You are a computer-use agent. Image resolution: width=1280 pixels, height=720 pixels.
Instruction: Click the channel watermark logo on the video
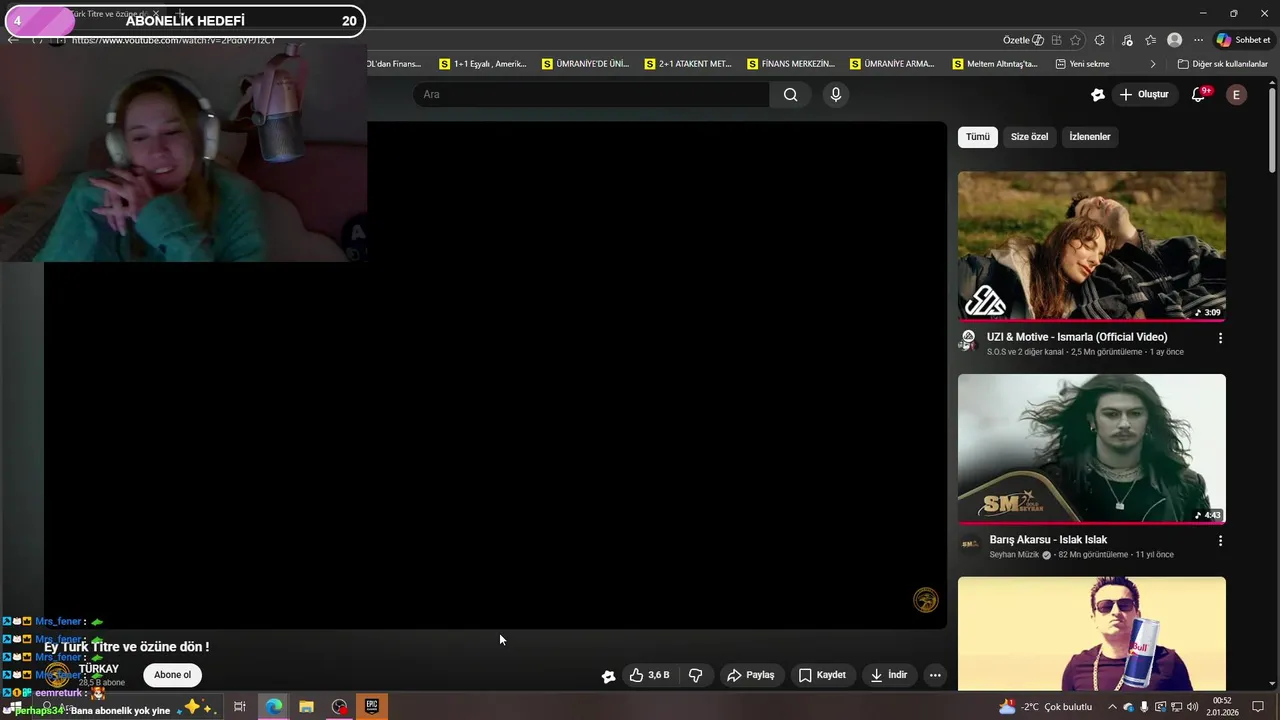point(926,600)
